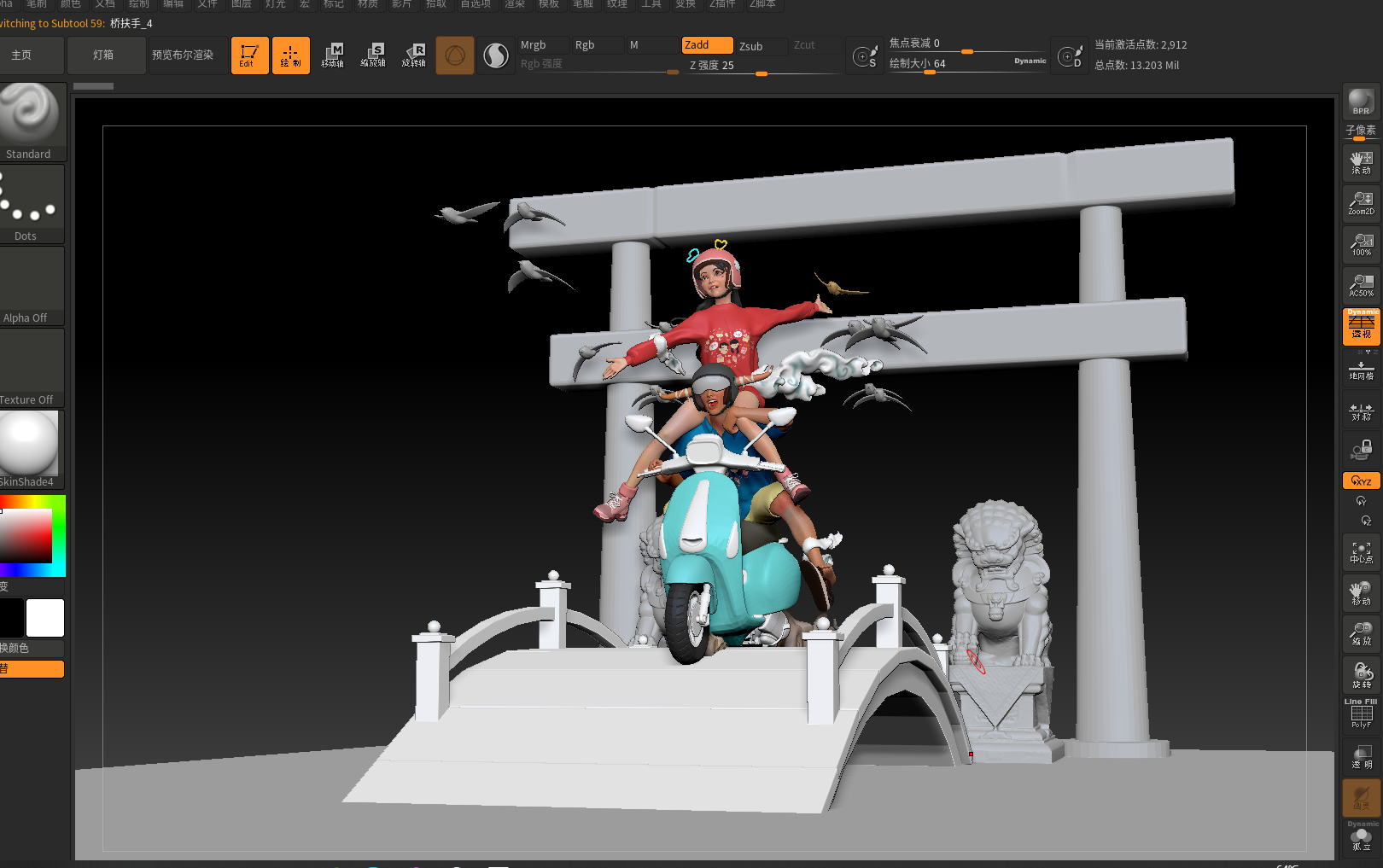The image size is (1383, 868).
Task: Enable Mrgb painting mode
Action: click(543, 45)
